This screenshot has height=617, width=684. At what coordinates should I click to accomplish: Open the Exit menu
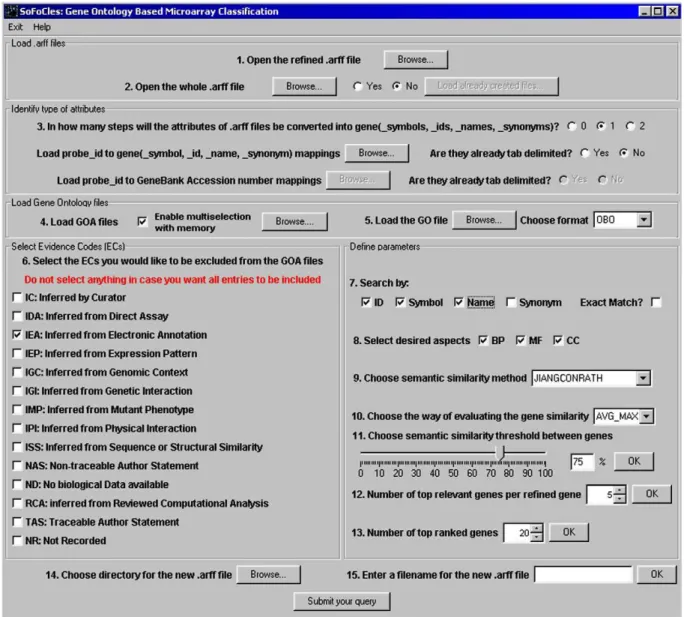point(15,27)
